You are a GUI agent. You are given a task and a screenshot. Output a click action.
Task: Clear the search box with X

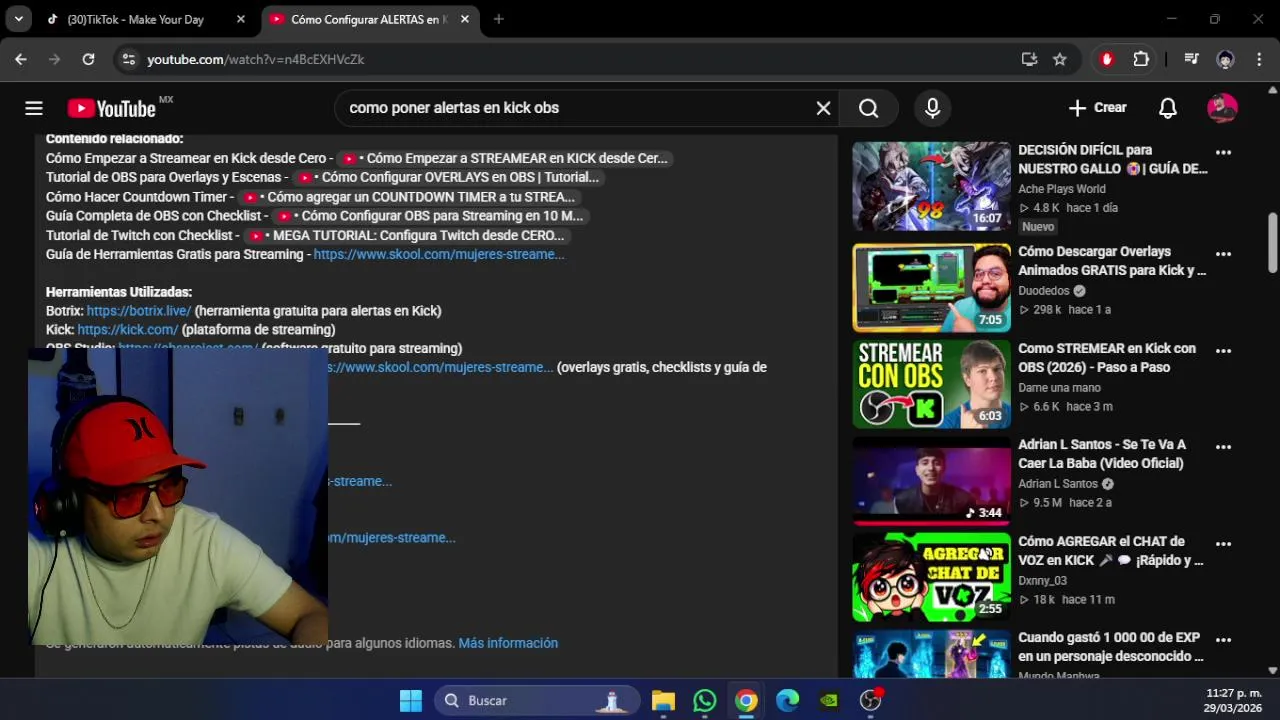(x=823, y=108)
